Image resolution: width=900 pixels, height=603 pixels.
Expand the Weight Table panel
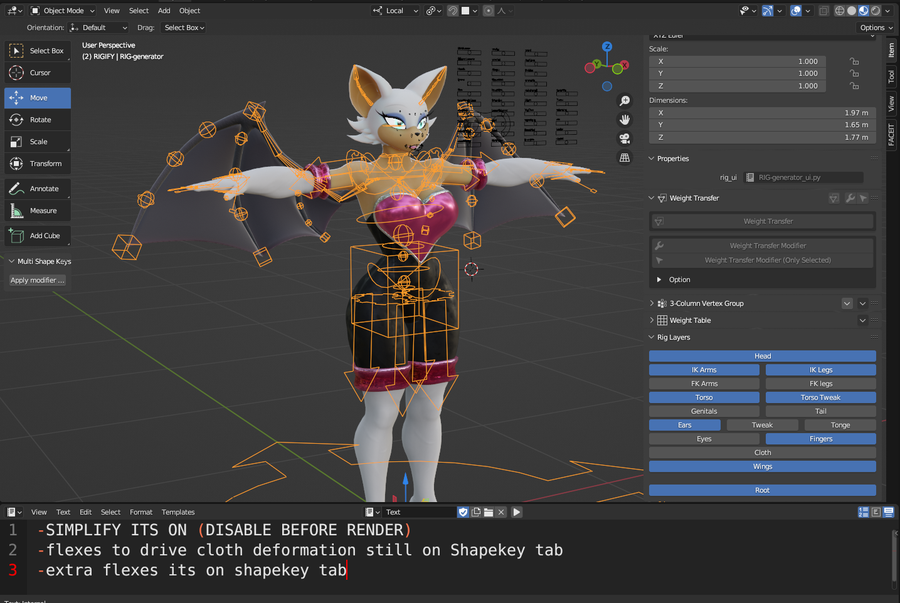pos(652,320)
